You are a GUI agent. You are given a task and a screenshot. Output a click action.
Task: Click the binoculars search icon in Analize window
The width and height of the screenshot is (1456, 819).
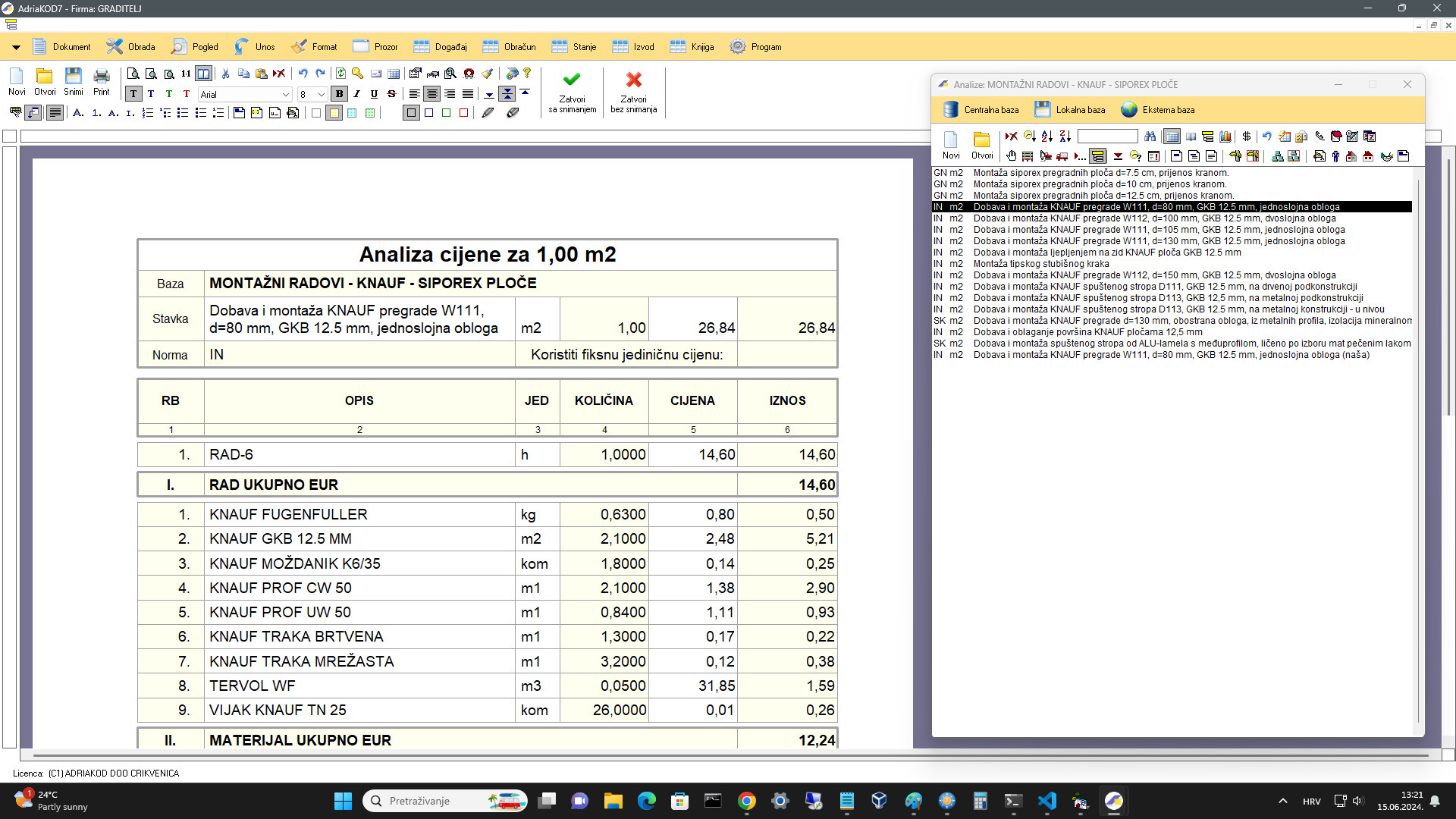click(x=1150, y=136)
